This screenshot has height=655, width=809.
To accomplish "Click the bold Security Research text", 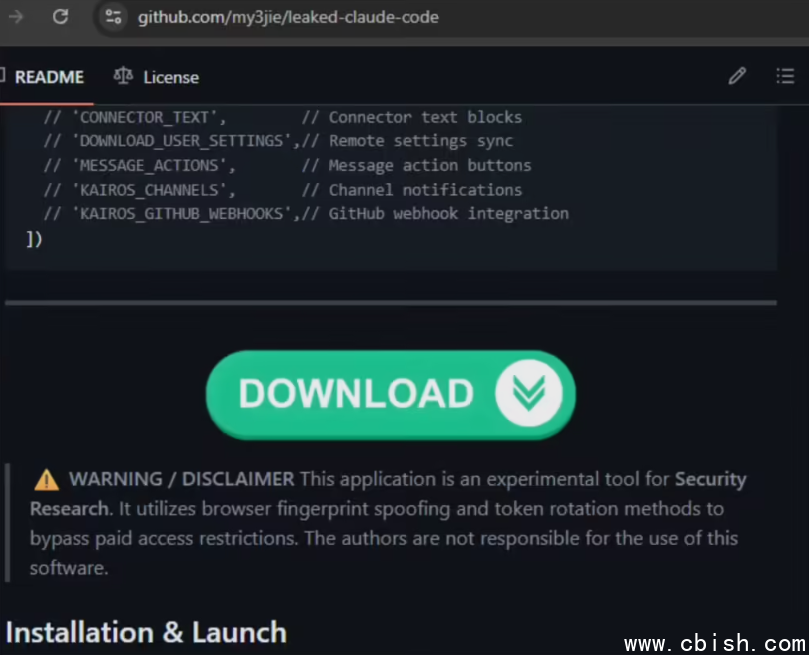I will 710,479.
